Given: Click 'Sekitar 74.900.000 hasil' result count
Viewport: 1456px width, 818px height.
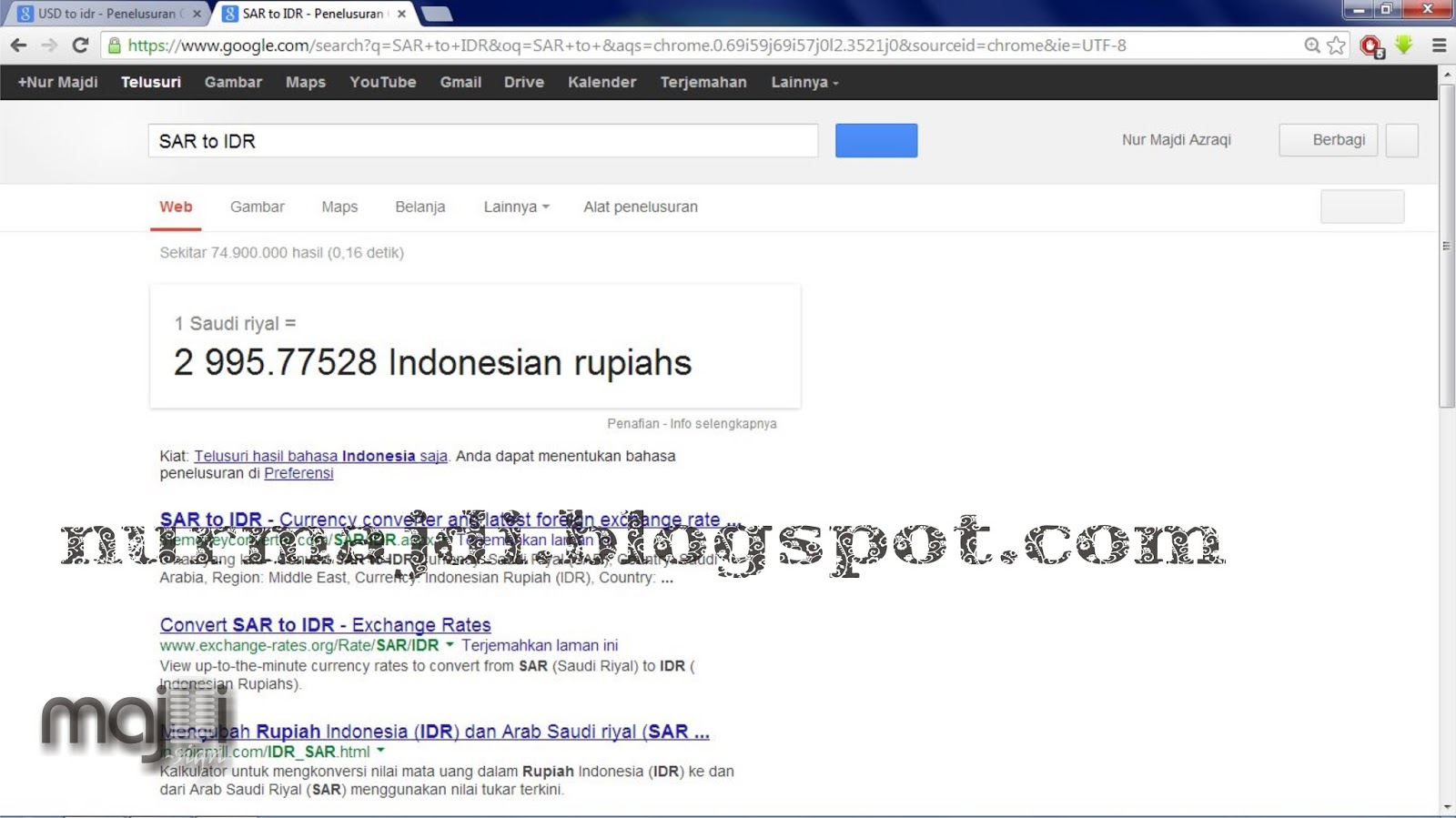Looking at the screenshot, I should click(x=281, y=253).
